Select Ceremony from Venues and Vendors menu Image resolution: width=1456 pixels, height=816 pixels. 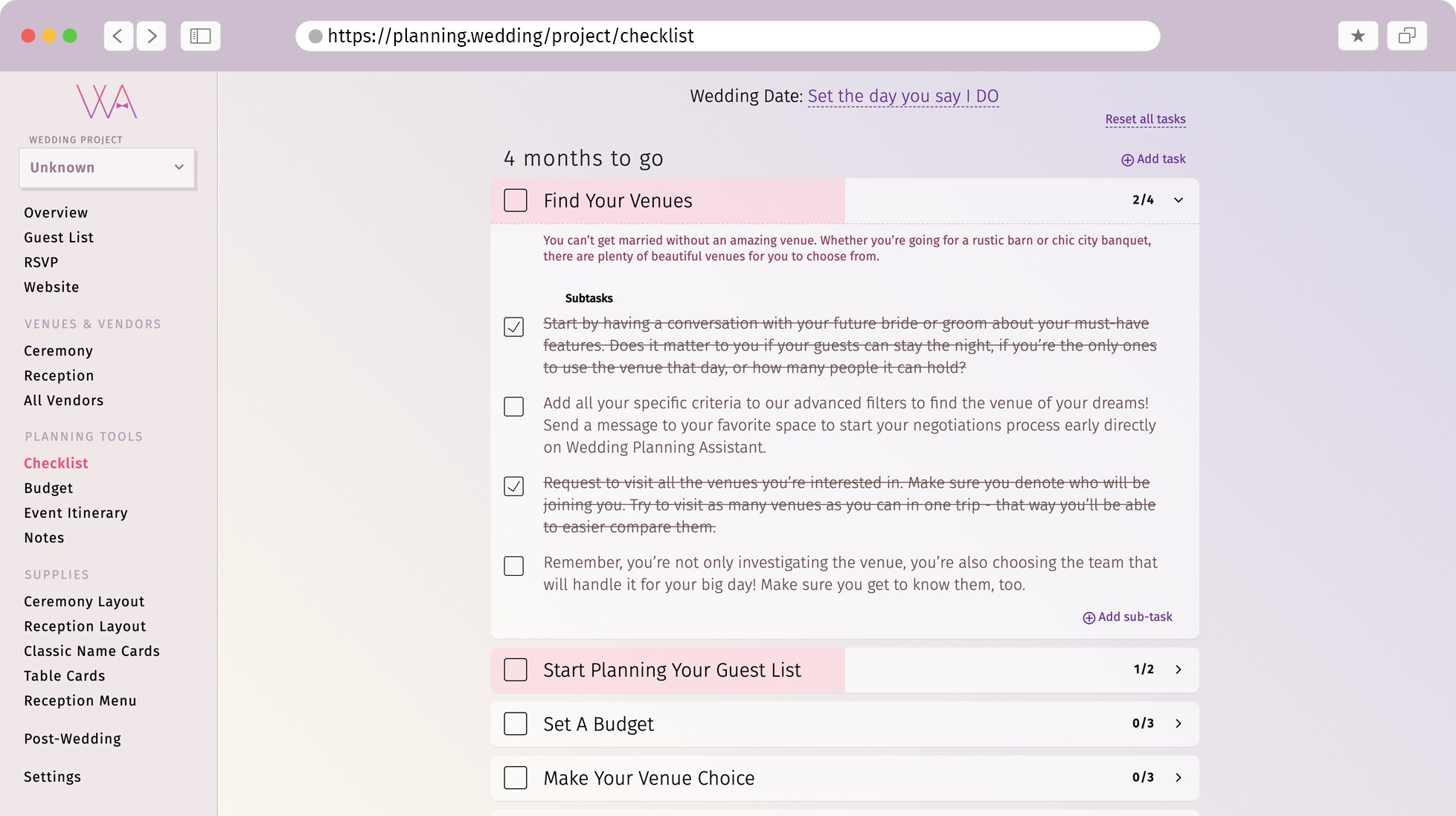[x=58, y=350]
